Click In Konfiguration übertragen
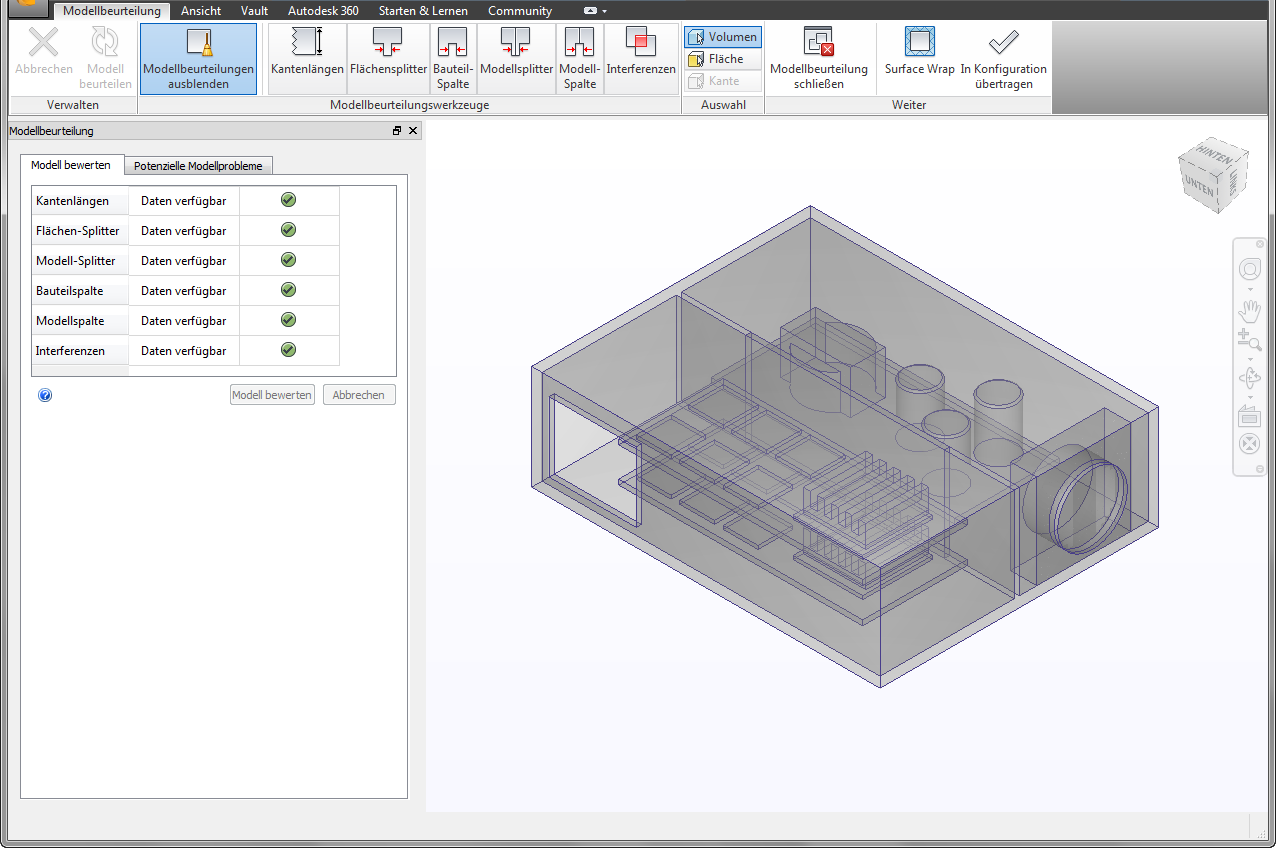1276x848 pixels. click(1004, 59)
